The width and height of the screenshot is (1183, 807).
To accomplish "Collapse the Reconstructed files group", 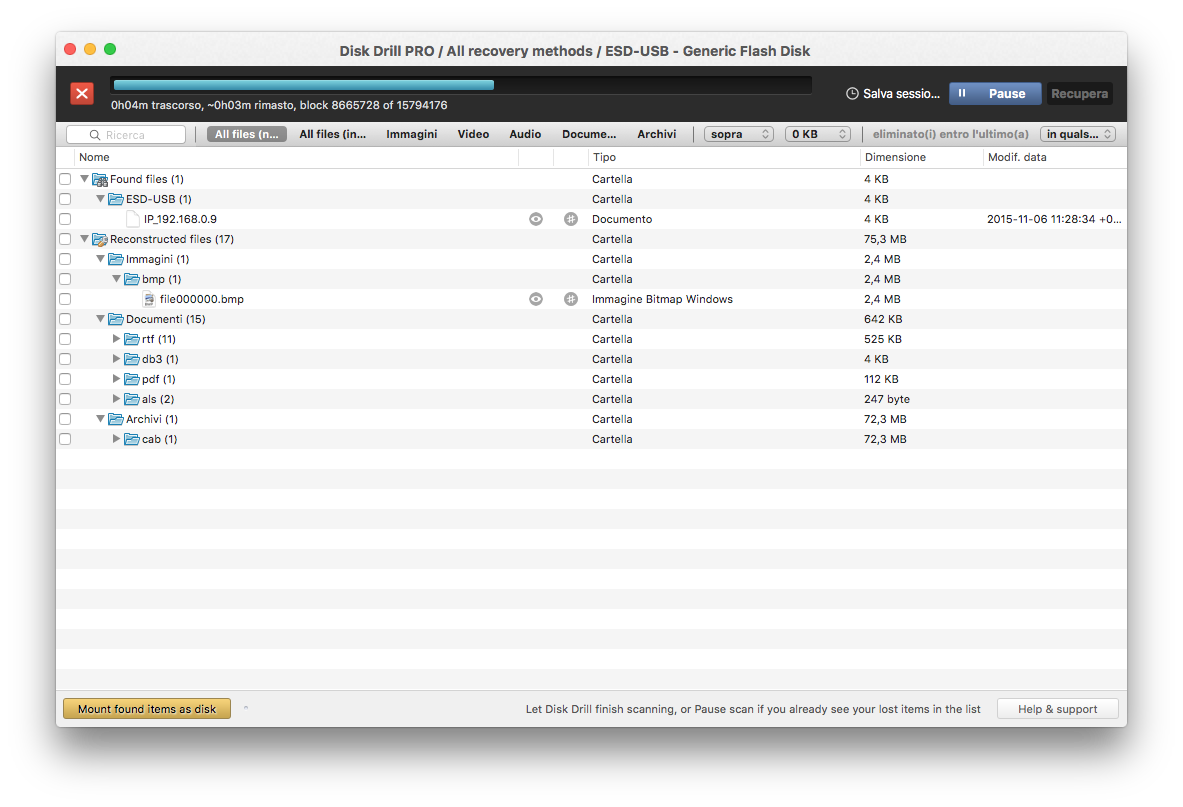I will (x=84, y=239).
